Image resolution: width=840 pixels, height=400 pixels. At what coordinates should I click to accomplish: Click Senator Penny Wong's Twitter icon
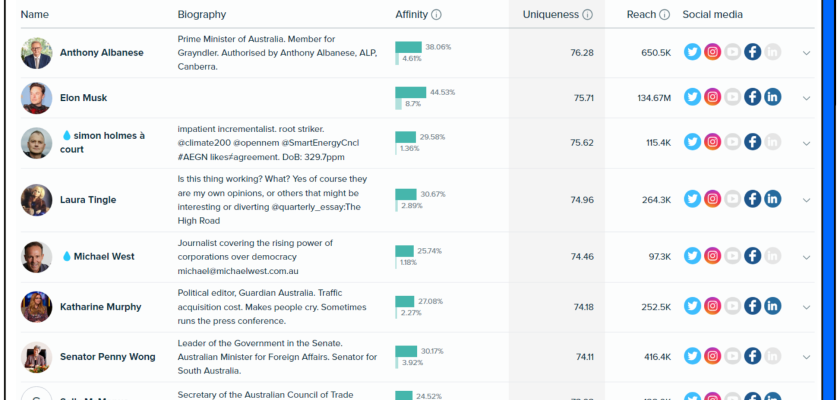coord(692,356)
